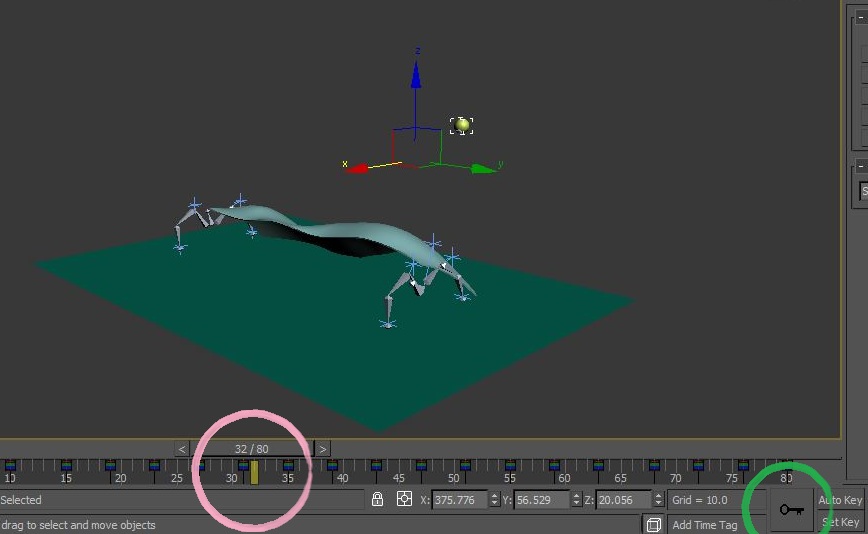Select the omni light object in viewport
868x534 pixels.
click(462, 125)
